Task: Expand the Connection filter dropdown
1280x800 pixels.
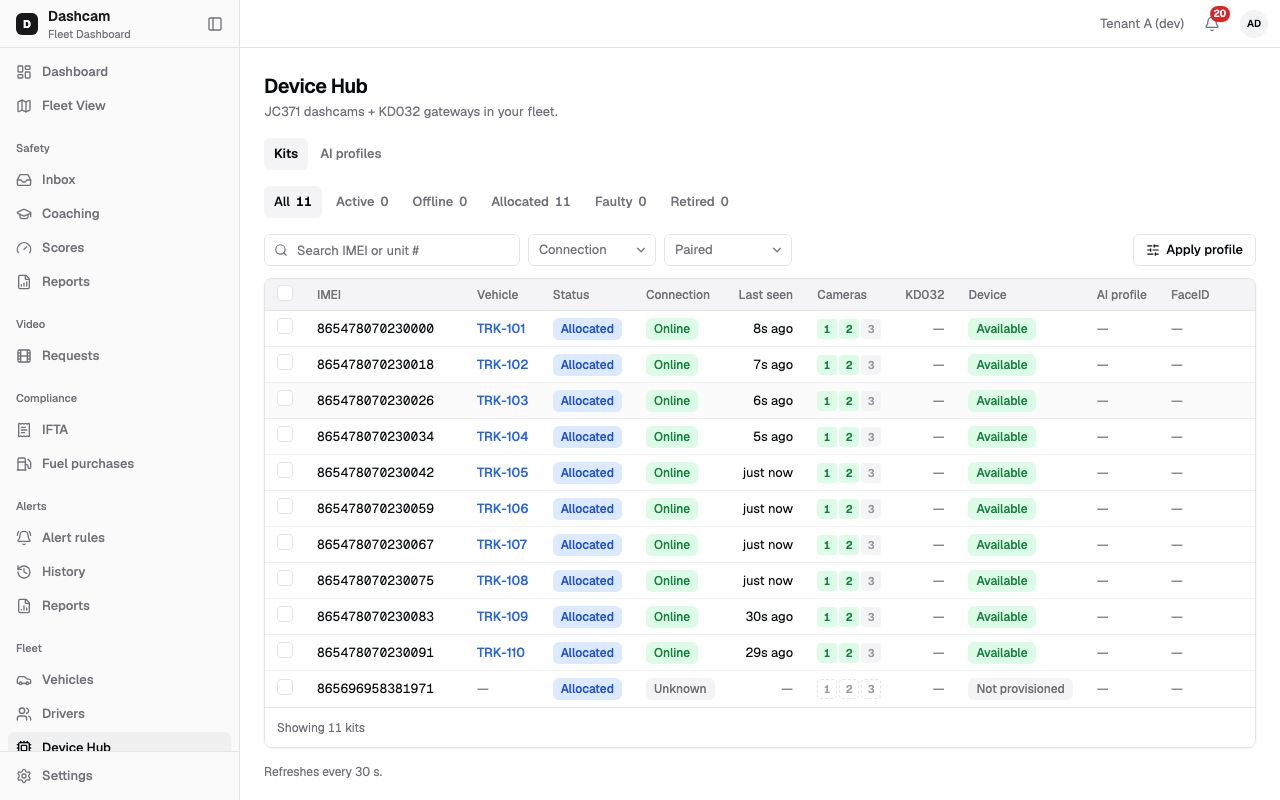Action: (592, 250)
